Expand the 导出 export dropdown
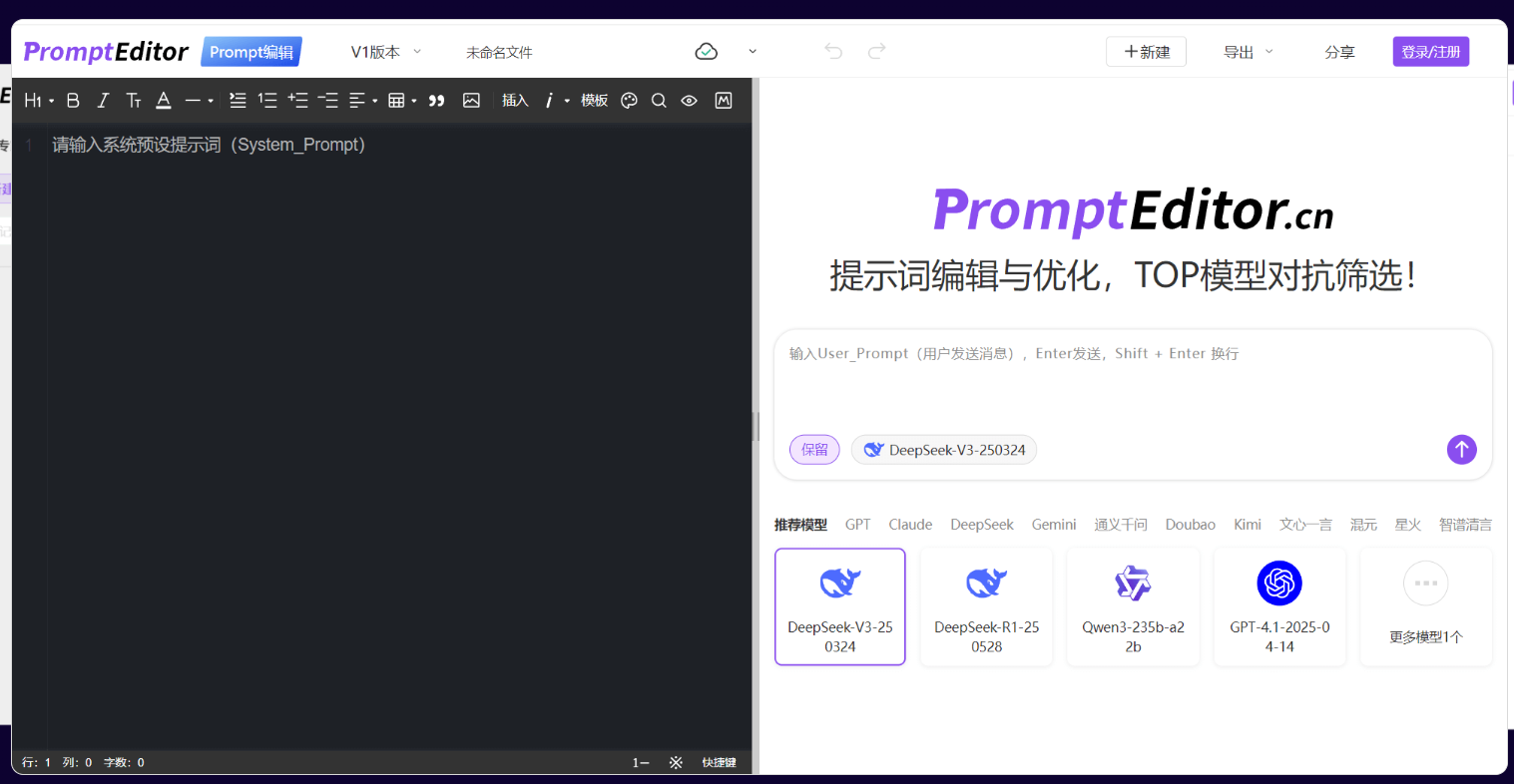The width and height of the screenshot is (1514, 784). [1249, 52]
